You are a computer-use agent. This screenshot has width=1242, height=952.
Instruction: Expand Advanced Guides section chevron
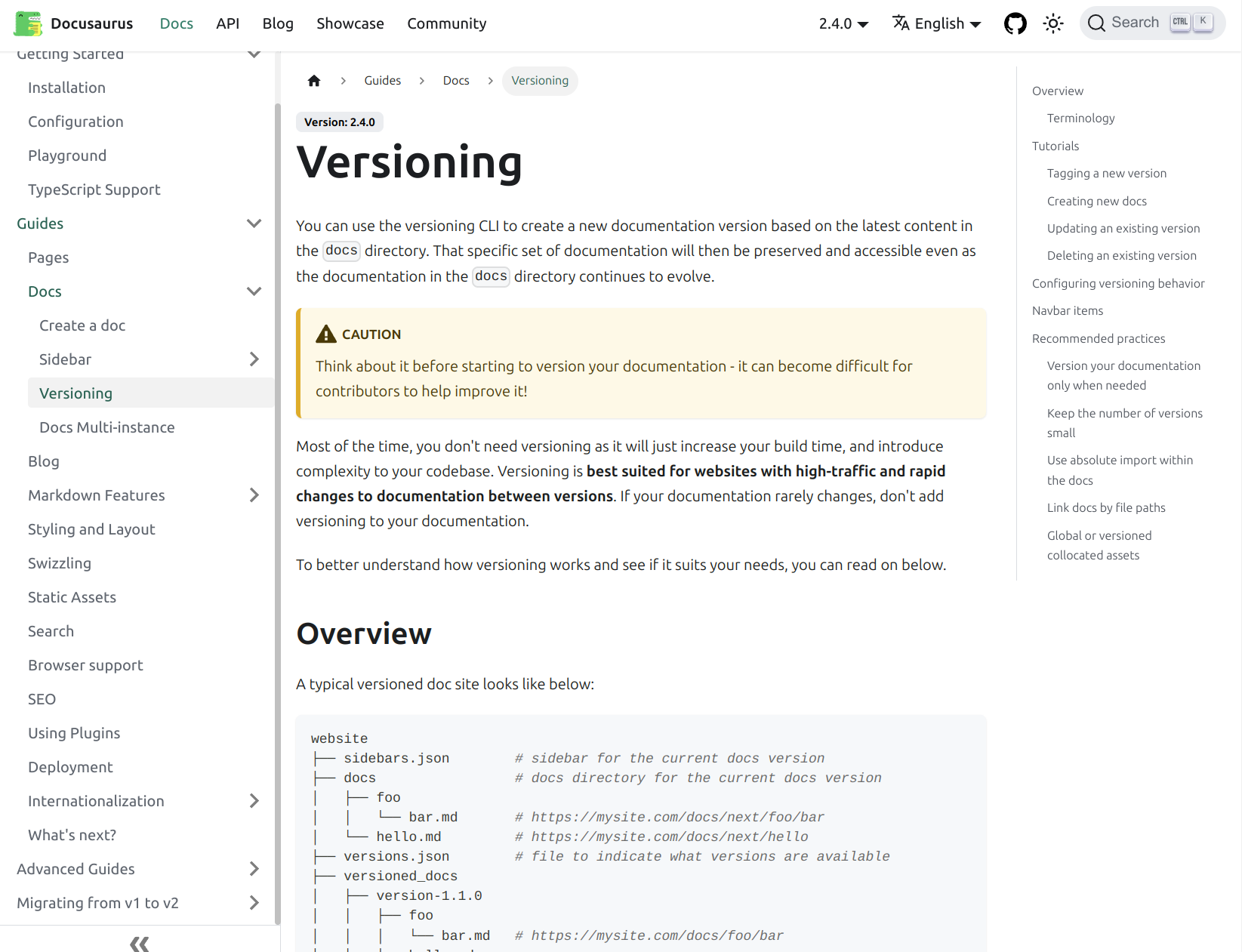click(254, 869)
